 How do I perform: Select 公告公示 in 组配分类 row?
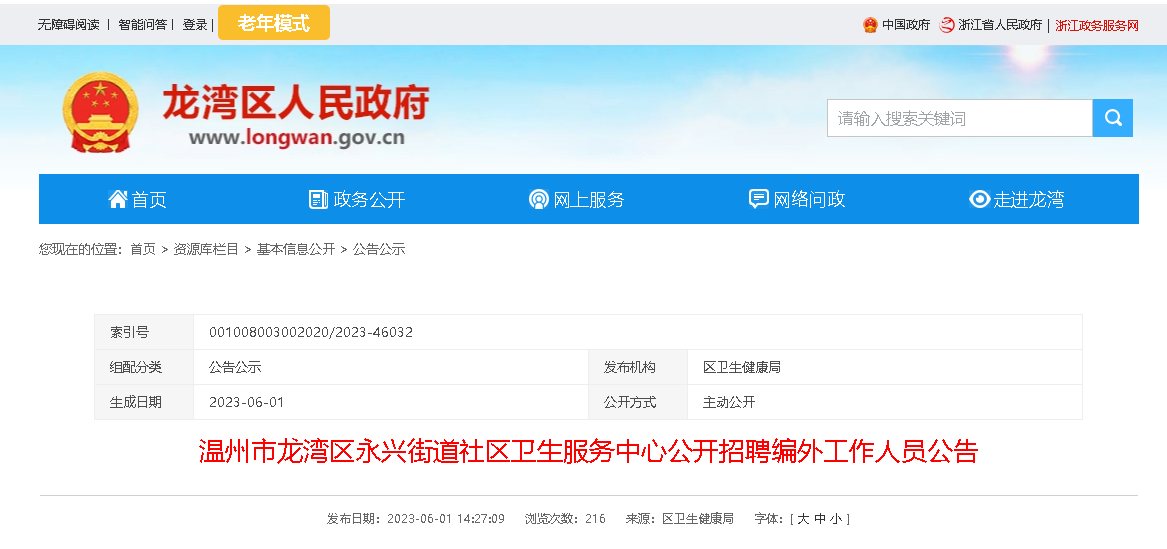point(235,367)
